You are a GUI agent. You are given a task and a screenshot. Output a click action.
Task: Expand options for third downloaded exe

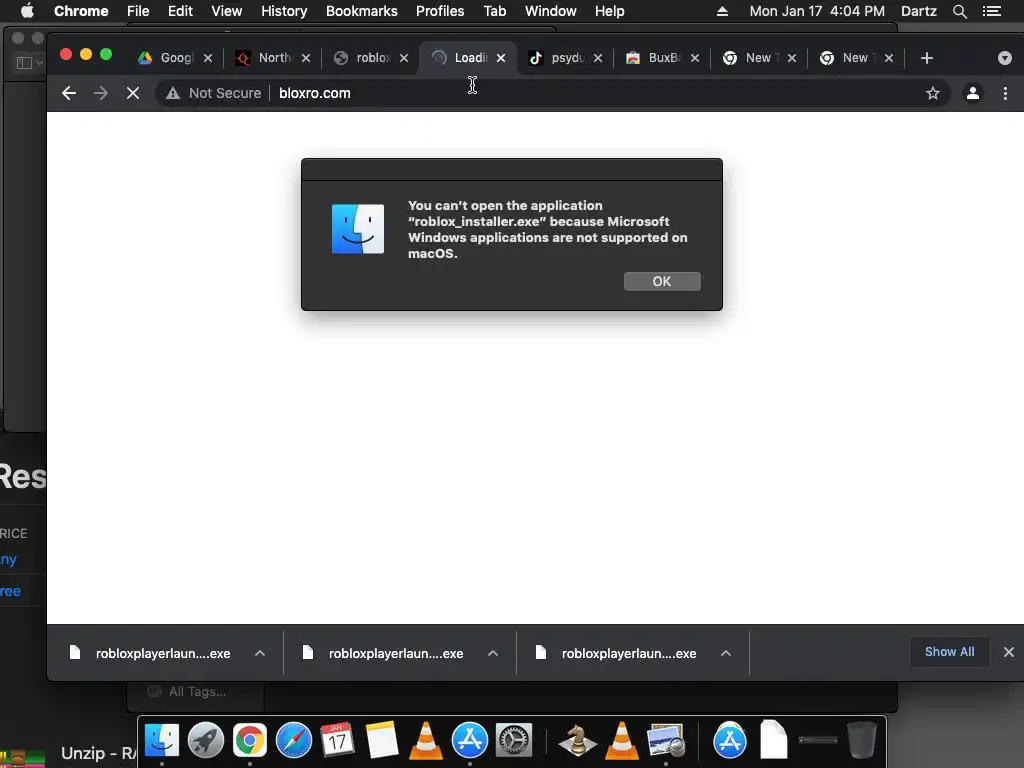[726, 653]
